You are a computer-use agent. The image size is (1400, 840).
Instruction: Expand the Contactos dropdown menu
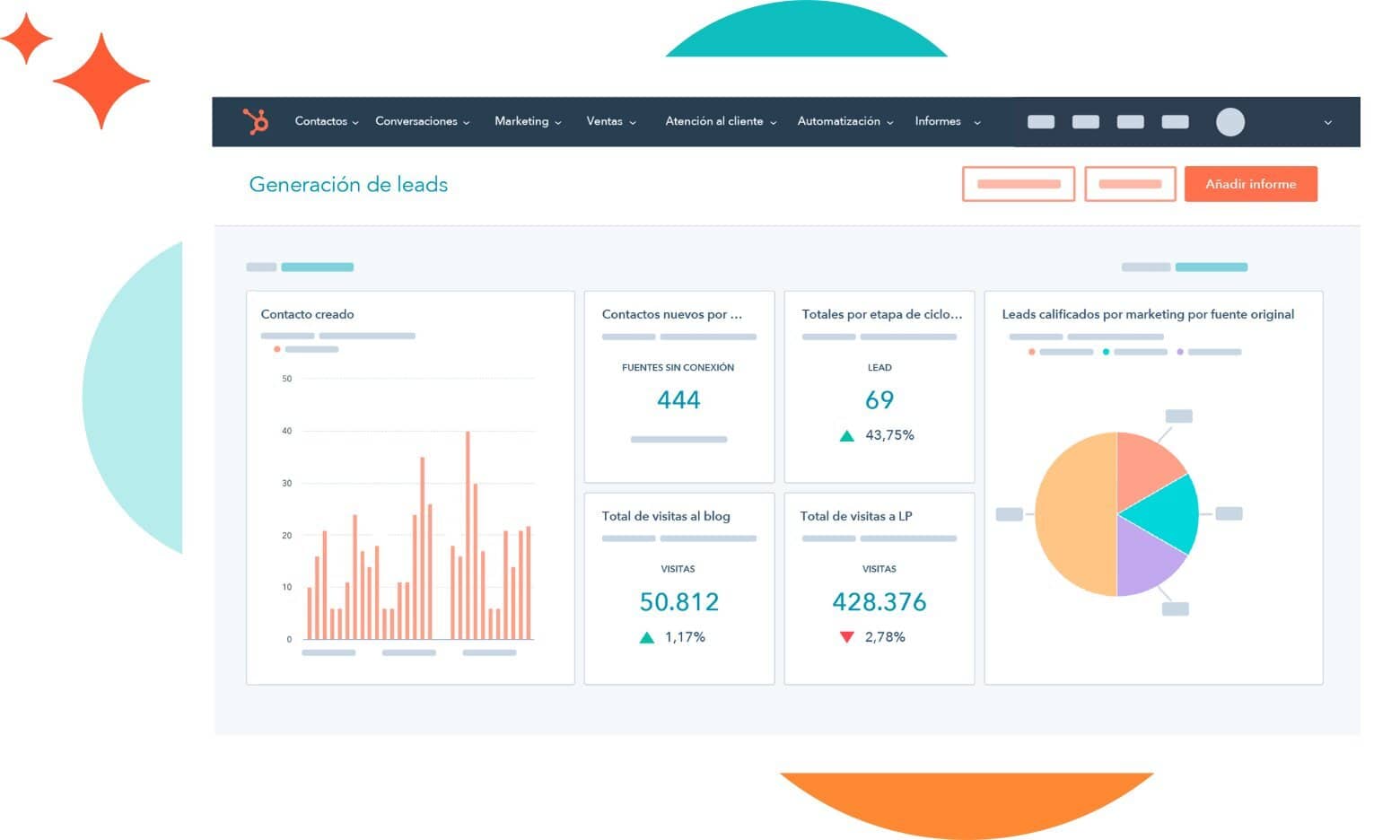pyautogui.click(x=325, y=121)
